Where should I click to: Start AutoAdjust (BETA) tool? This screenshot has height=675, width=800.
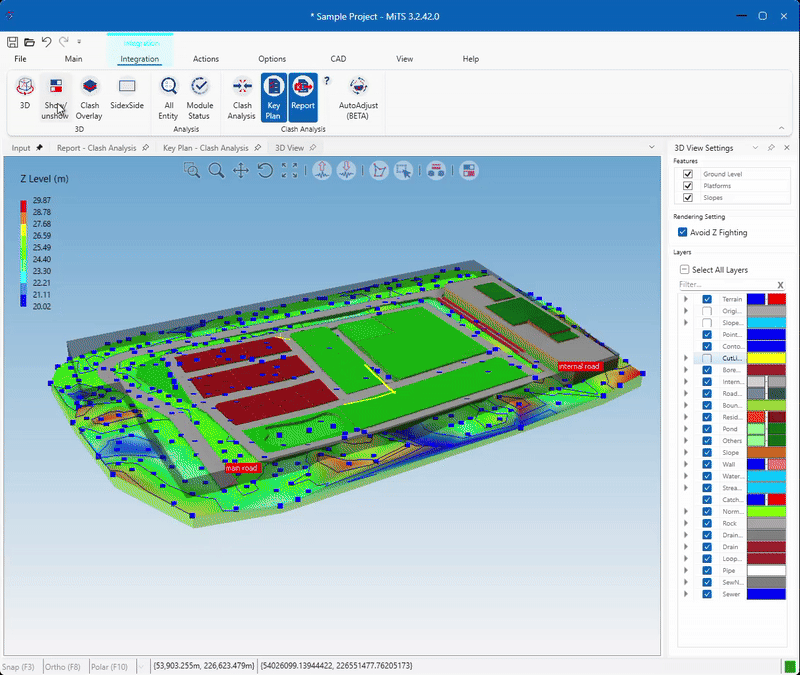358,98
